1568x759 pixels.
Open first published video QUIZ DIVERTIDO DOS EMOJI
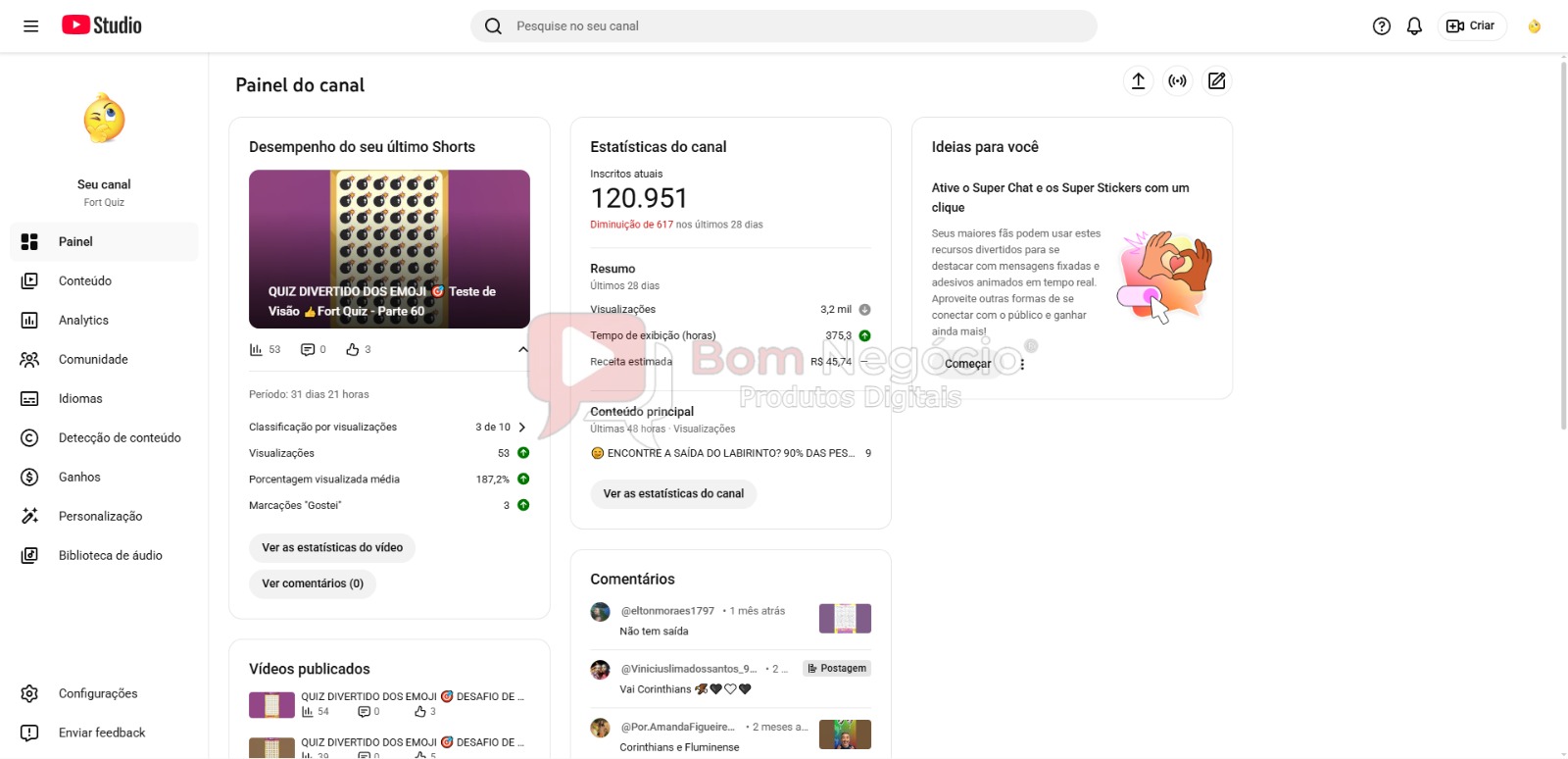click(413, 697)
